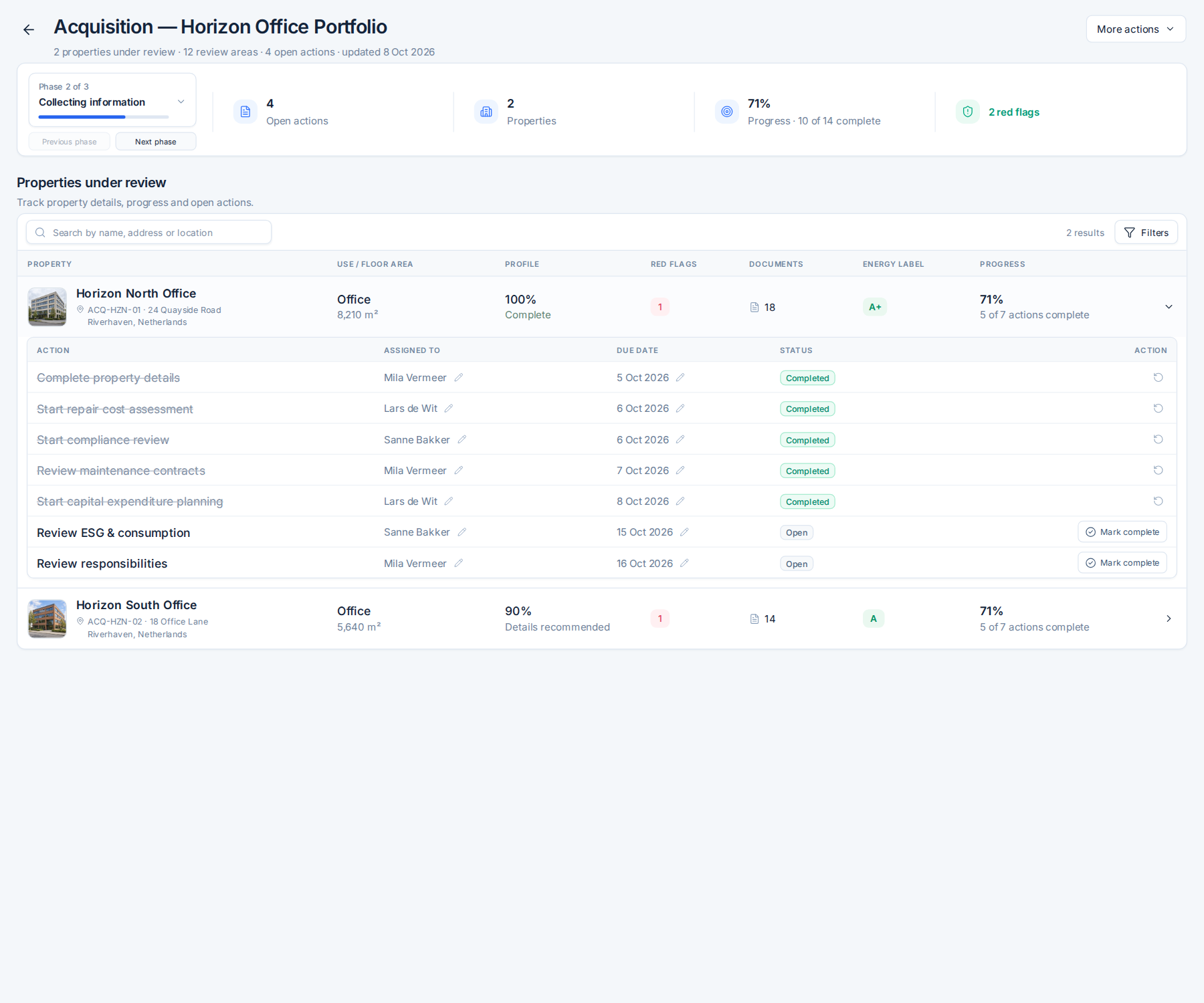The width and height of the screenshot is (1204, 1003).
Task: Click the Next phase button
Action: (x=156, y=142)
